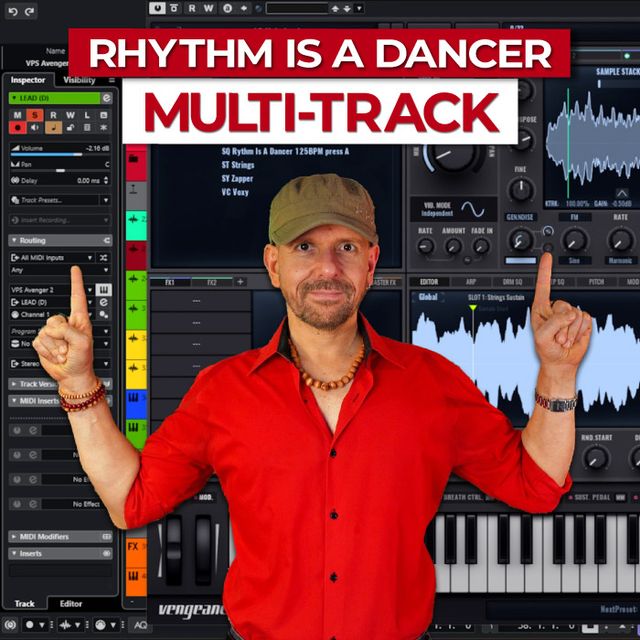640x640 pixels.
Task: Click the plugin preset name field
Action: point(297,8)
